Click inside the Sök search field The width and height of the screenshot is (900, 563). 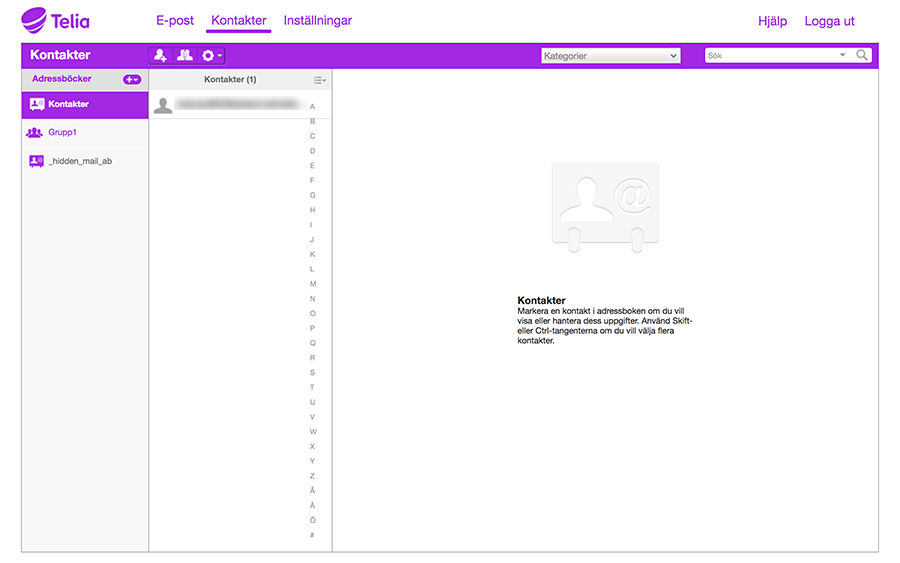coord(770,56)
